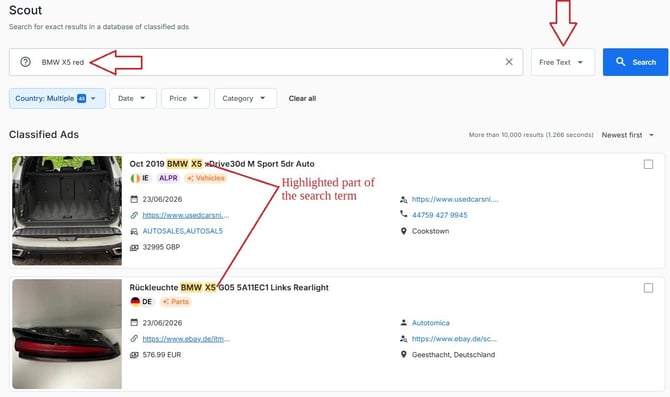This screenshot has height=397, width=670.
Task: Click the DE country flag badge
Action: [141, 302]
